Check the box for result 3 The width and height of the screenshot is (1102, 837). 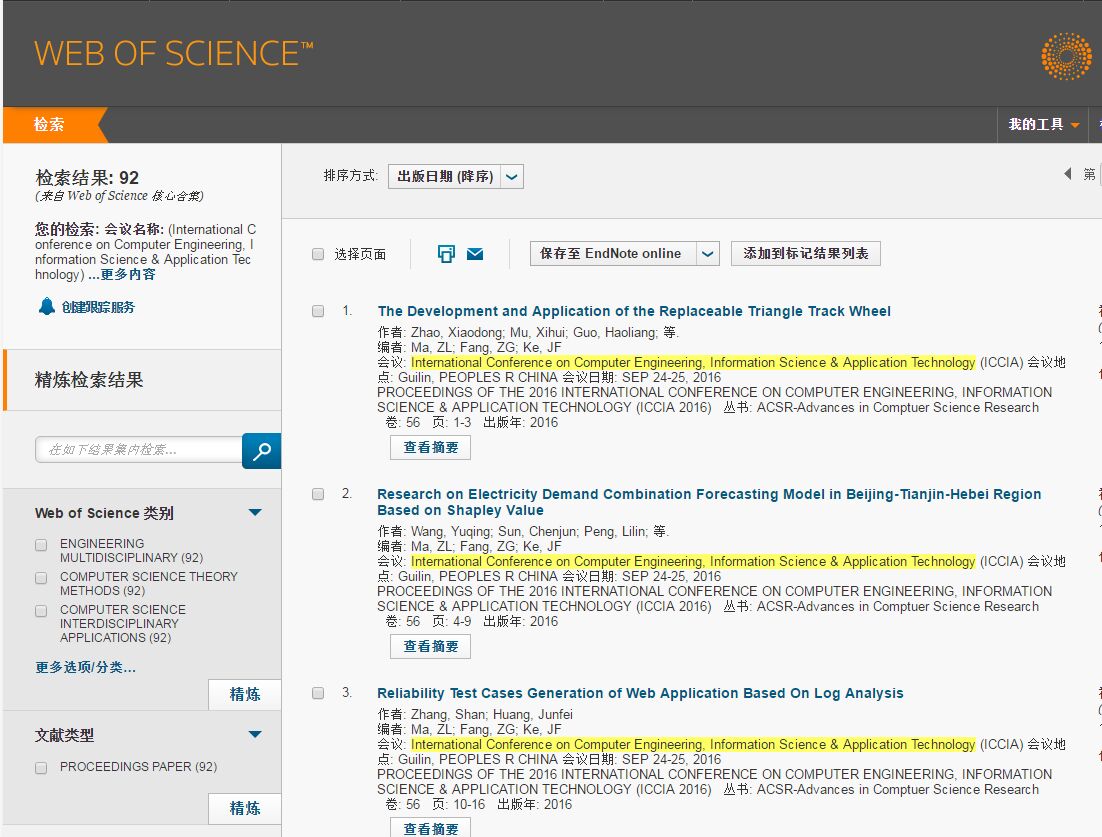click(x=318, y=693)
